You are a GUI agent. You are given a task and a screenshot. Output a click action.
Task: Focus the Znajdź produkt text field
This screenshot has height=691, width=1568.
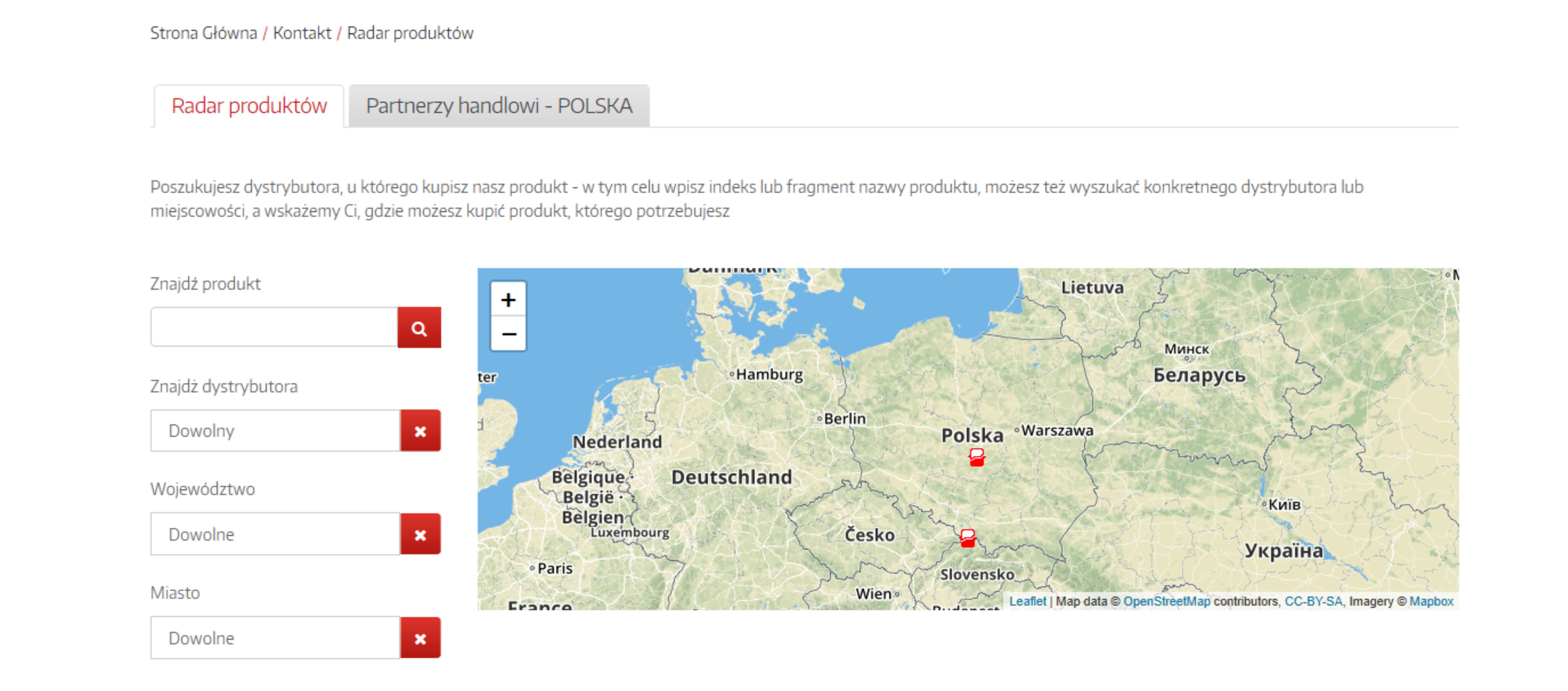(274, 328)
